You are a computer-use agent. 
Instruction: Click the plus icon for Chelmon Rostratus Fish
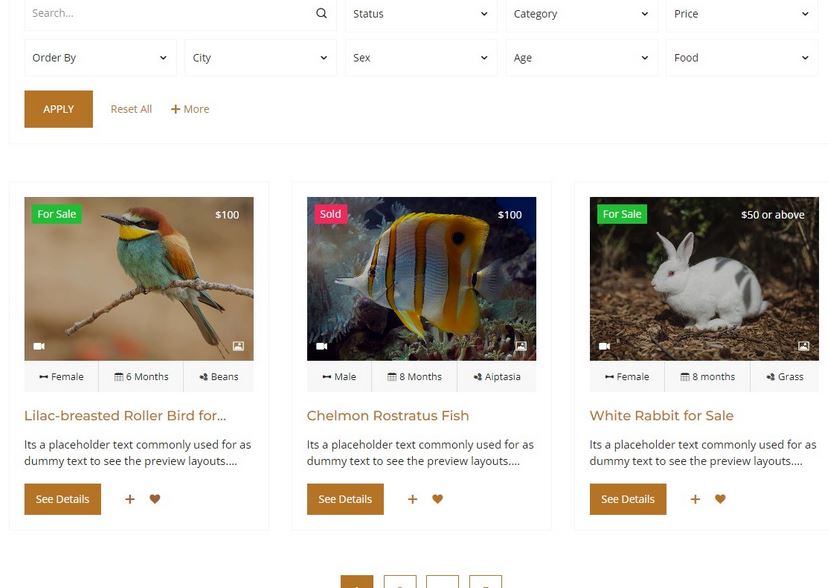point(412,499)
